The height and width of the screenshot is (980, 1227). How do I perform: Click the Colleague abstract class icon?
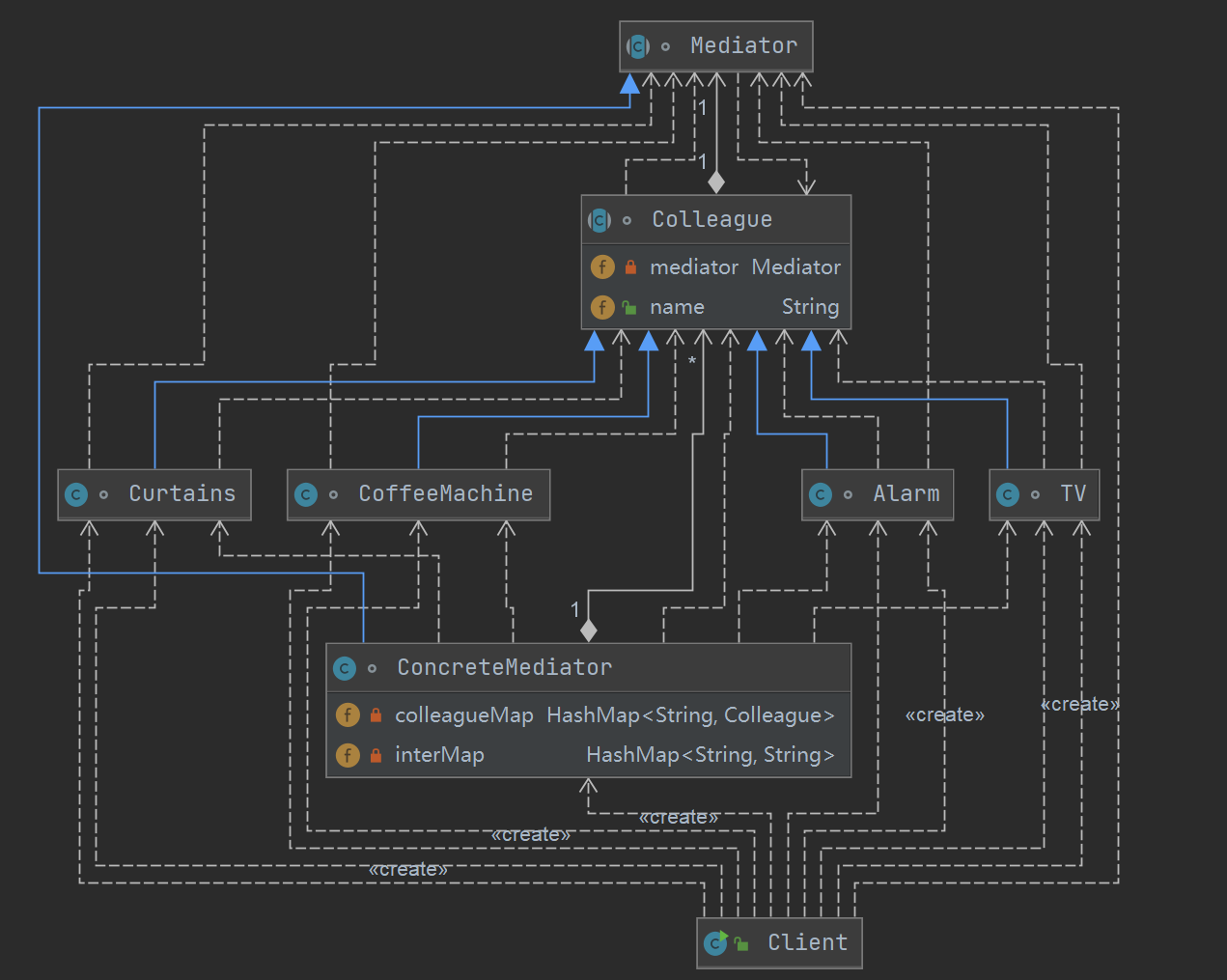click(x=600, y=220)
